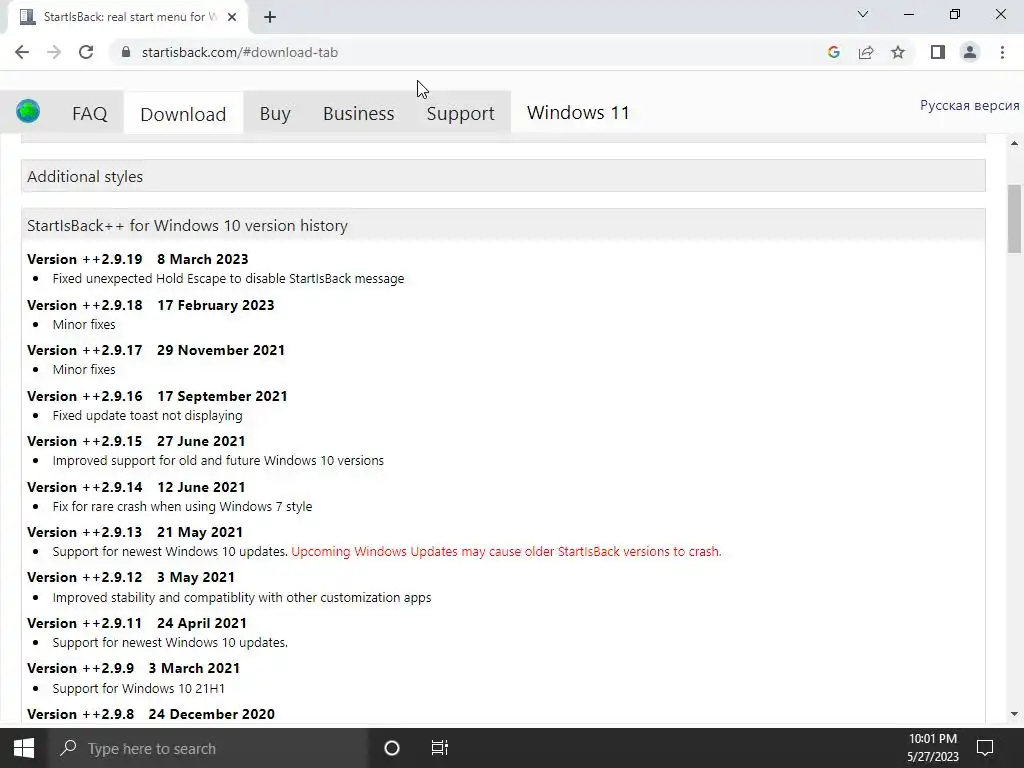Screen dimensions: 1024x768
Task: Click Fix for rare crash Windows 7 style note
Action: (182, 506)
